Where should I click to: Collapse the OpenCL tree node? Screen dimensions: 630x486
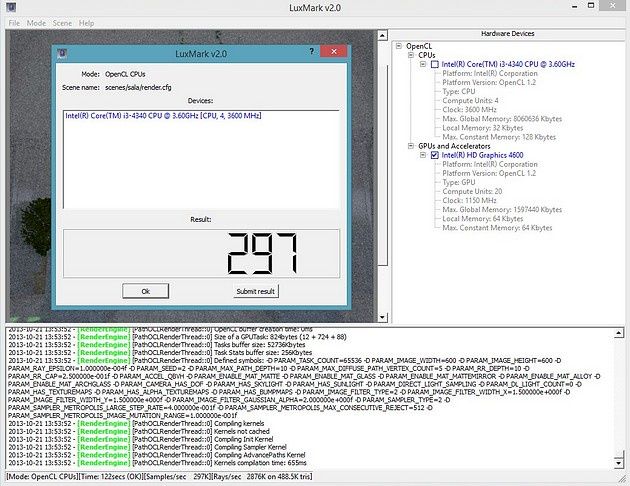[399, 46]
